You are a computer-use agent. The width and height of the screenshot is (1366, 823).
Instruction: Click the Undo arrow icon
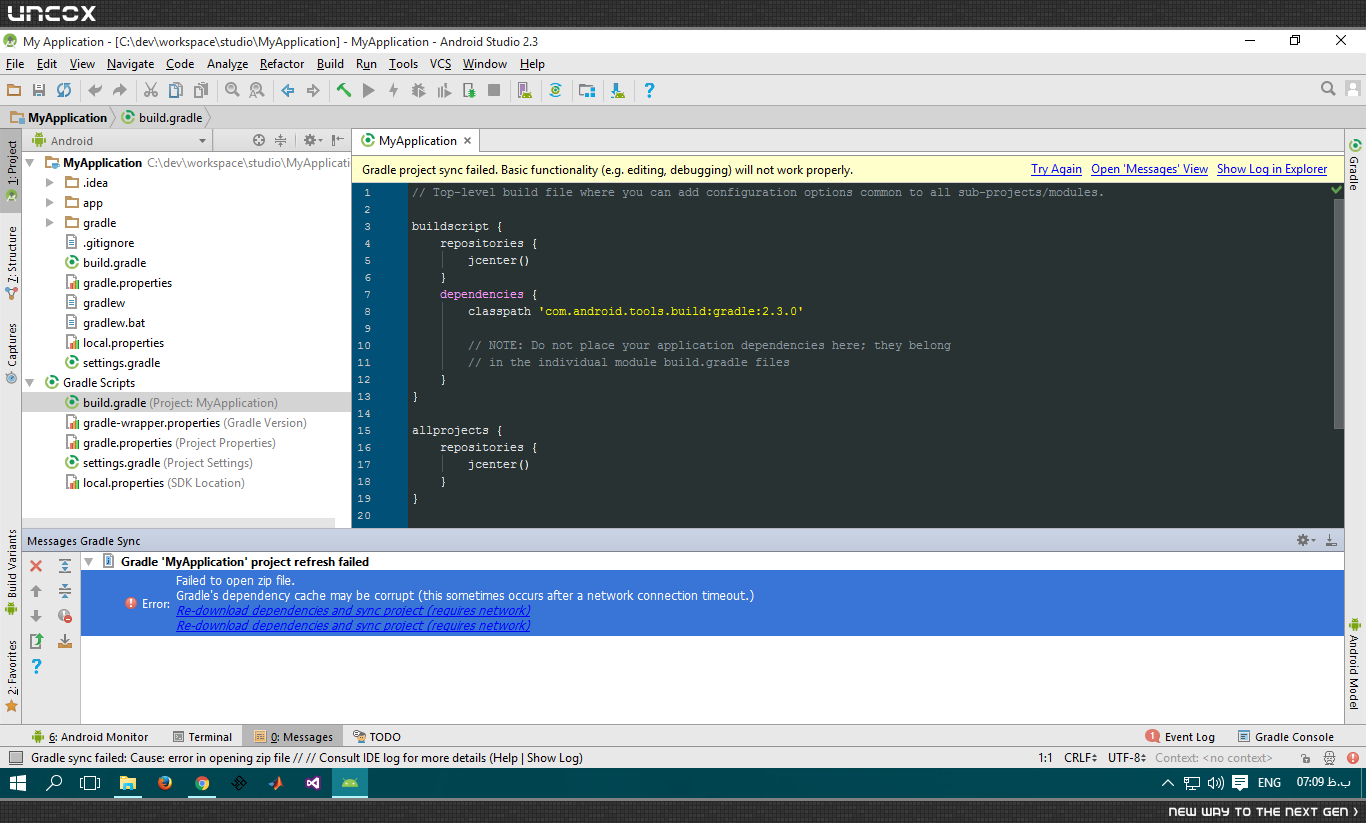click(x=95, y=90)
